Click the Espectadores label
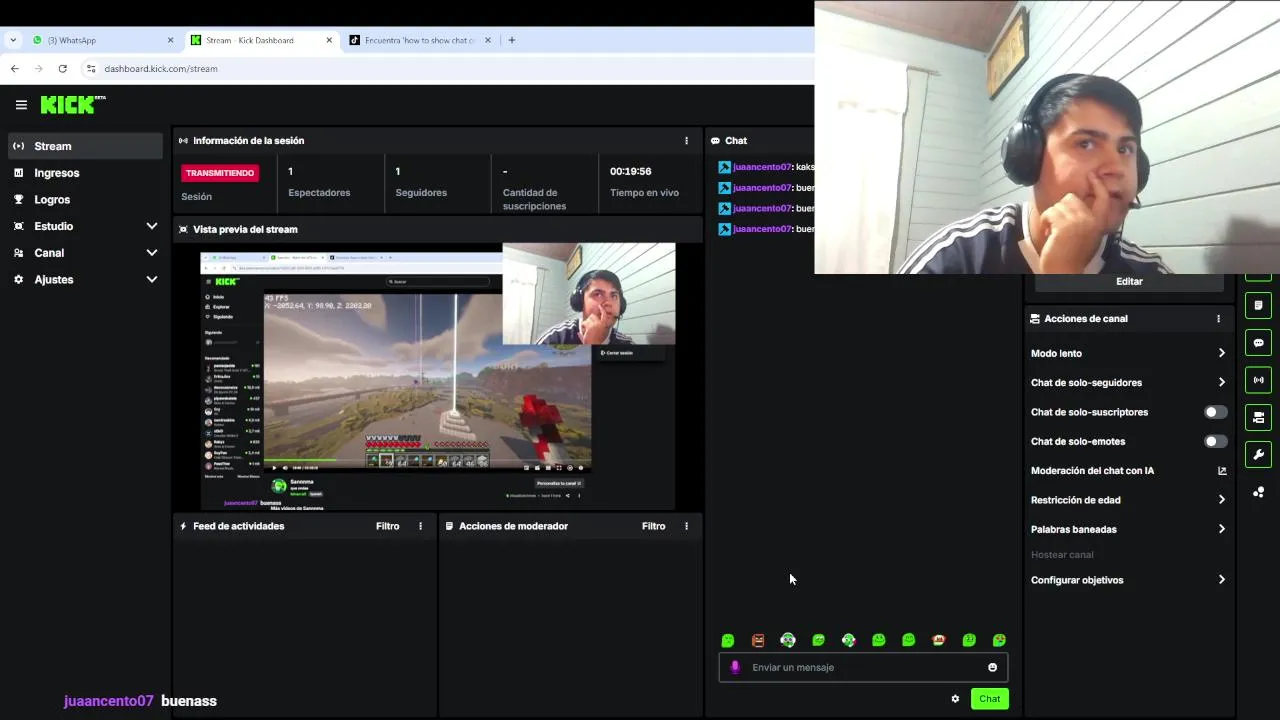 pos(319,193)
